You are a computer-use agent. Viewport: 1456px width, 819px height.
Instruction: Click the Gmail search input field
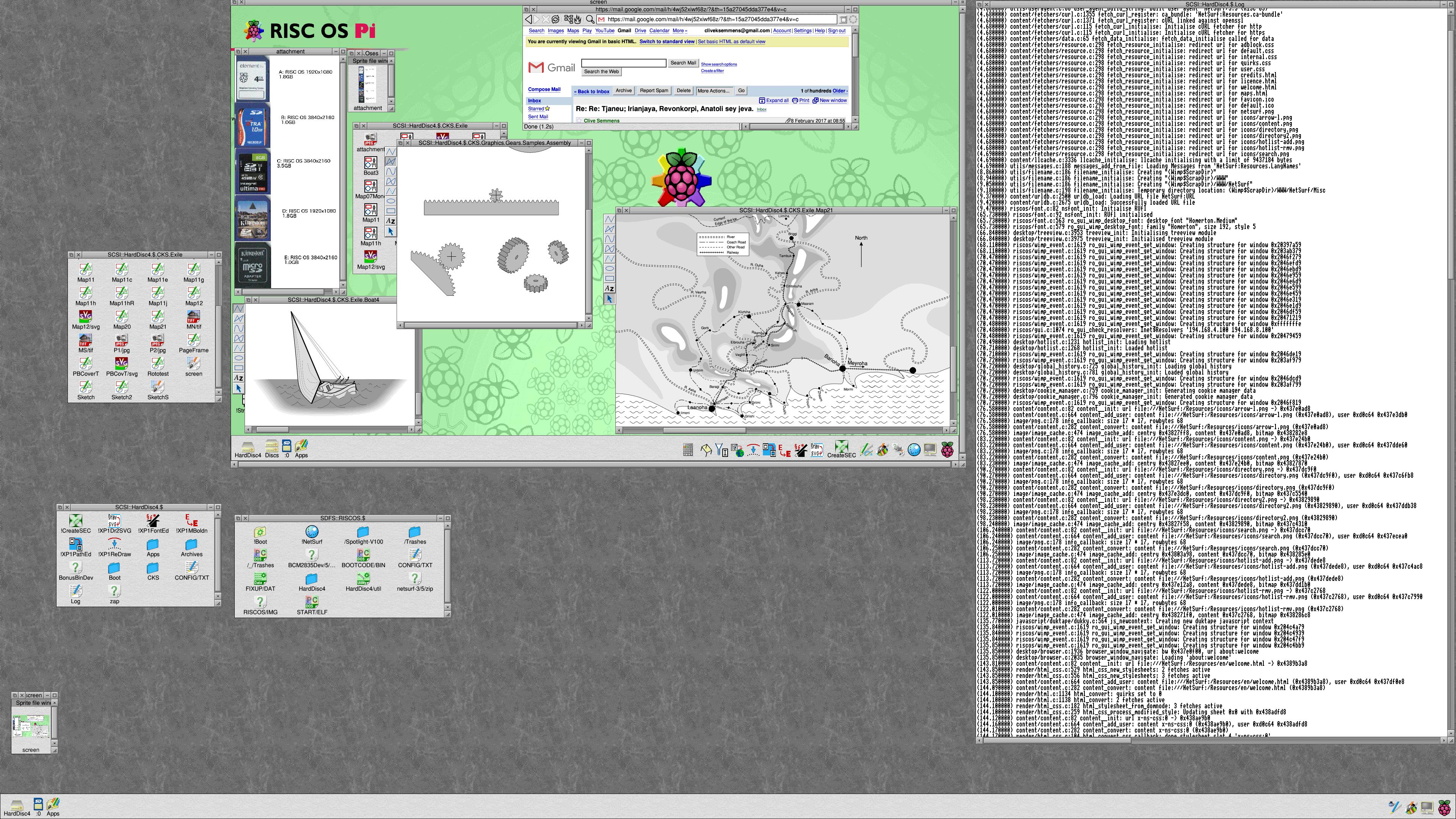(623, 63)
